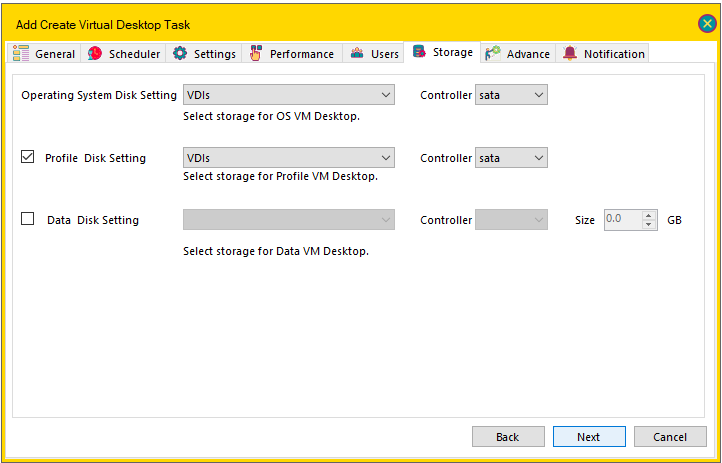Viewport: 722px width, 463px height.
Task: Click the Back button
Action: click(x=508, y=436)
